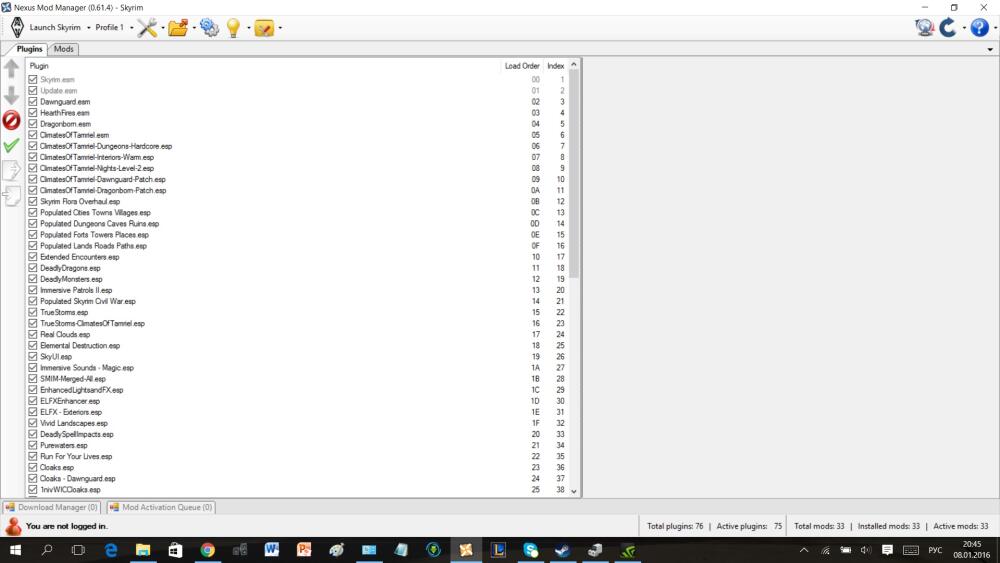Screen dimensions: 1000x563
Task: Expand the Profile 1 dropdown arrow
Action: (131, 27)
